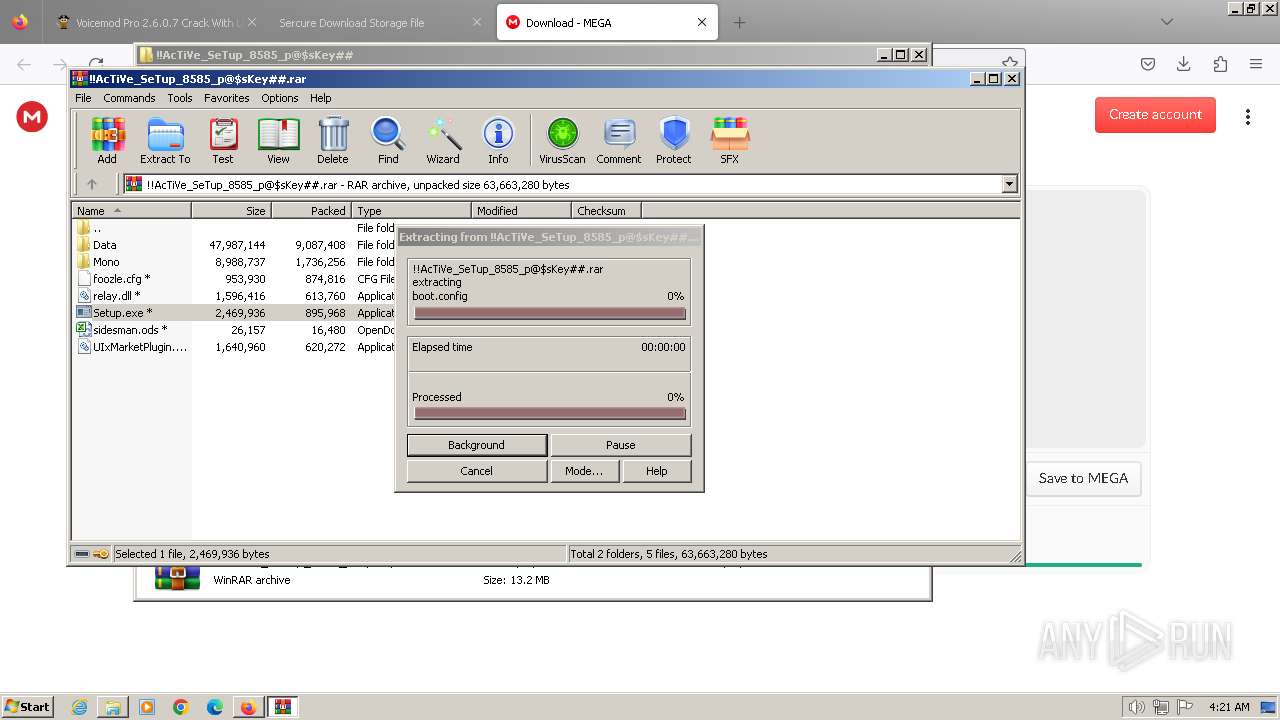Image resolution: width=1280 pixels, height=720 pixels.
Task: Go up one folder level arrow
Action: click(x=92, y=184)
